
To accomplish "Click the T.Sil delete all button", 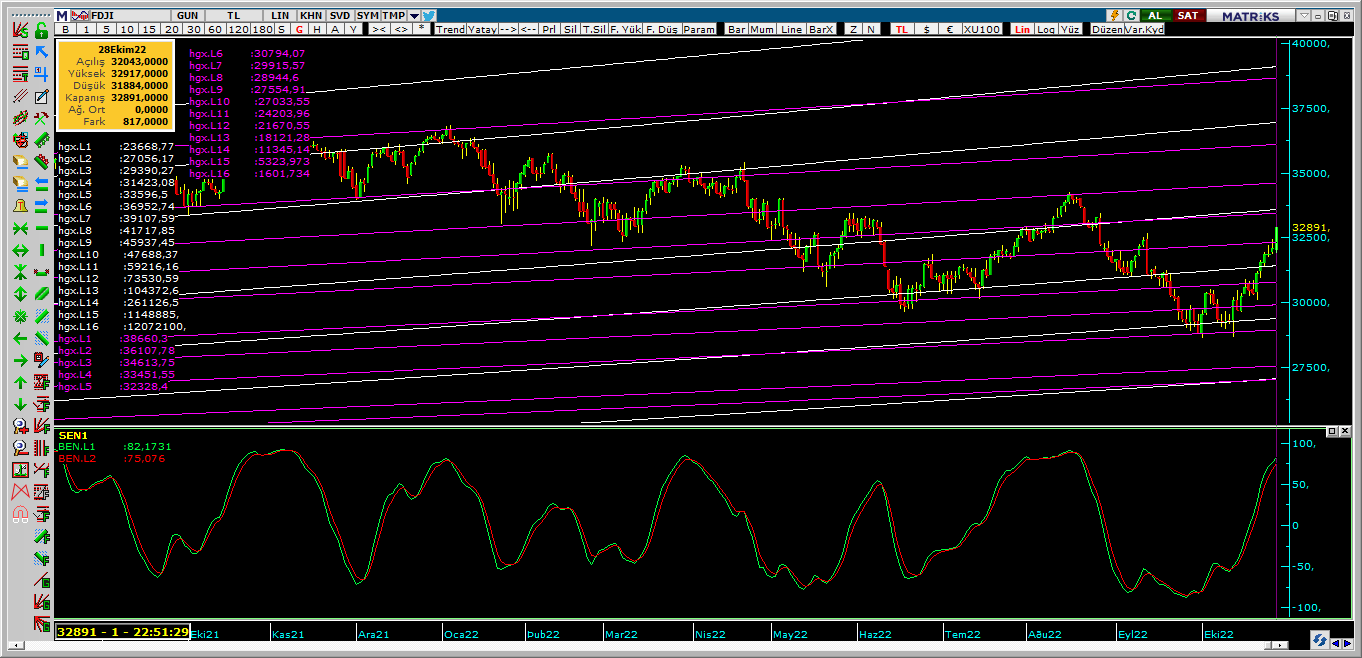I will pyautogui.click(x=594, y=29).
